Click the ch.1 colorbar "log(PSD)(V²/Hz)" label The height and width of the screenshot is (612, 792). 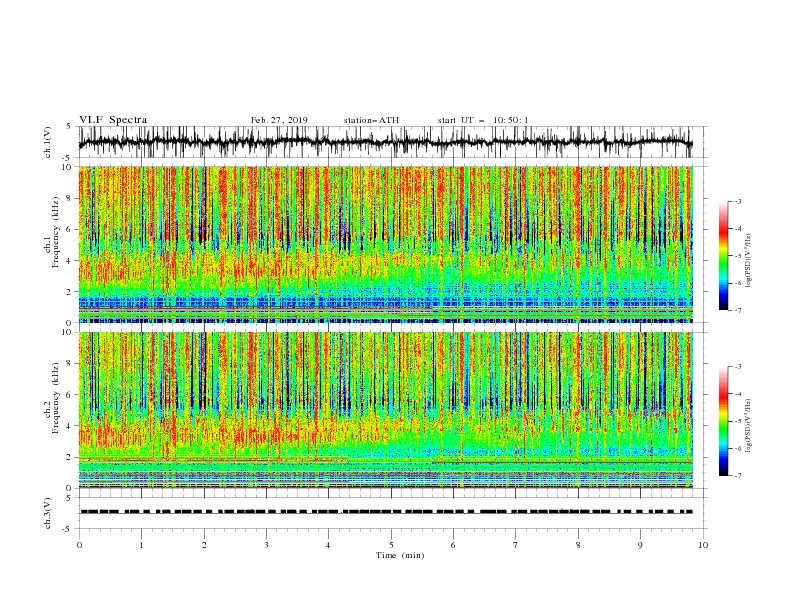pyautogui.click(x=748, y=261)
